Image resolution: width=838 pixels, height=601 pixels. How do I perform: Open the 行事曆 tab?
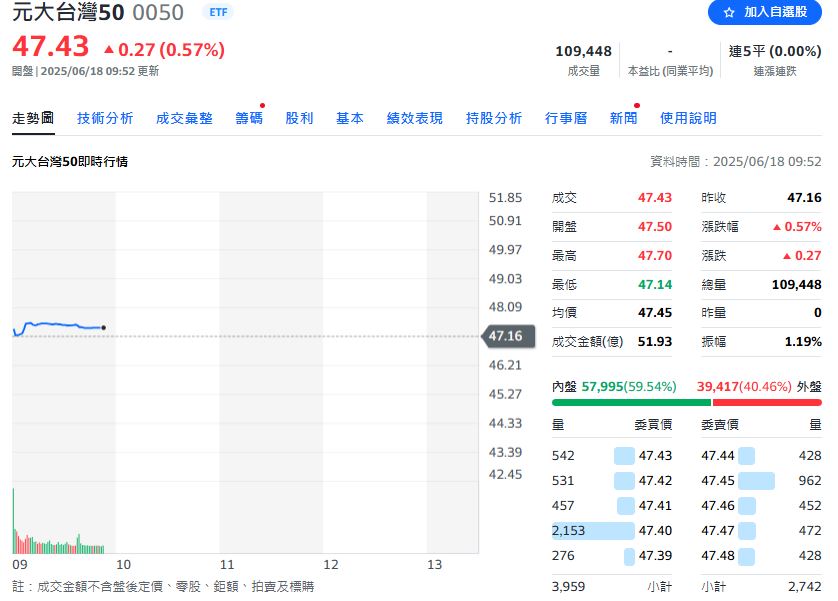coord(566,118)
